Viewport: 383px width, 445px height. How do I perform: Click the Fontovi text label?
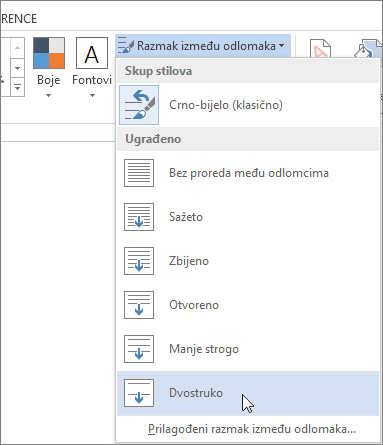(x=92, y=80)
